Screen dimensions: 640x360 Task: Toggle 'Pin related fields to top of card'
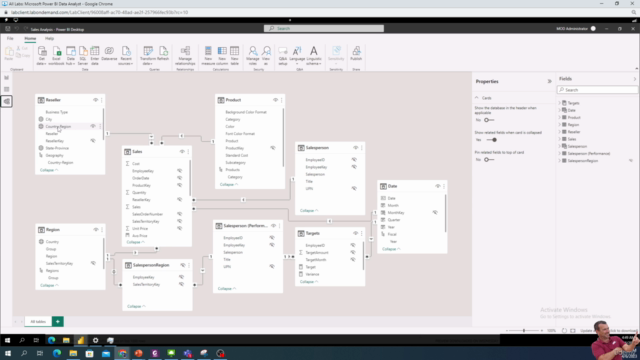pos(489,160)
